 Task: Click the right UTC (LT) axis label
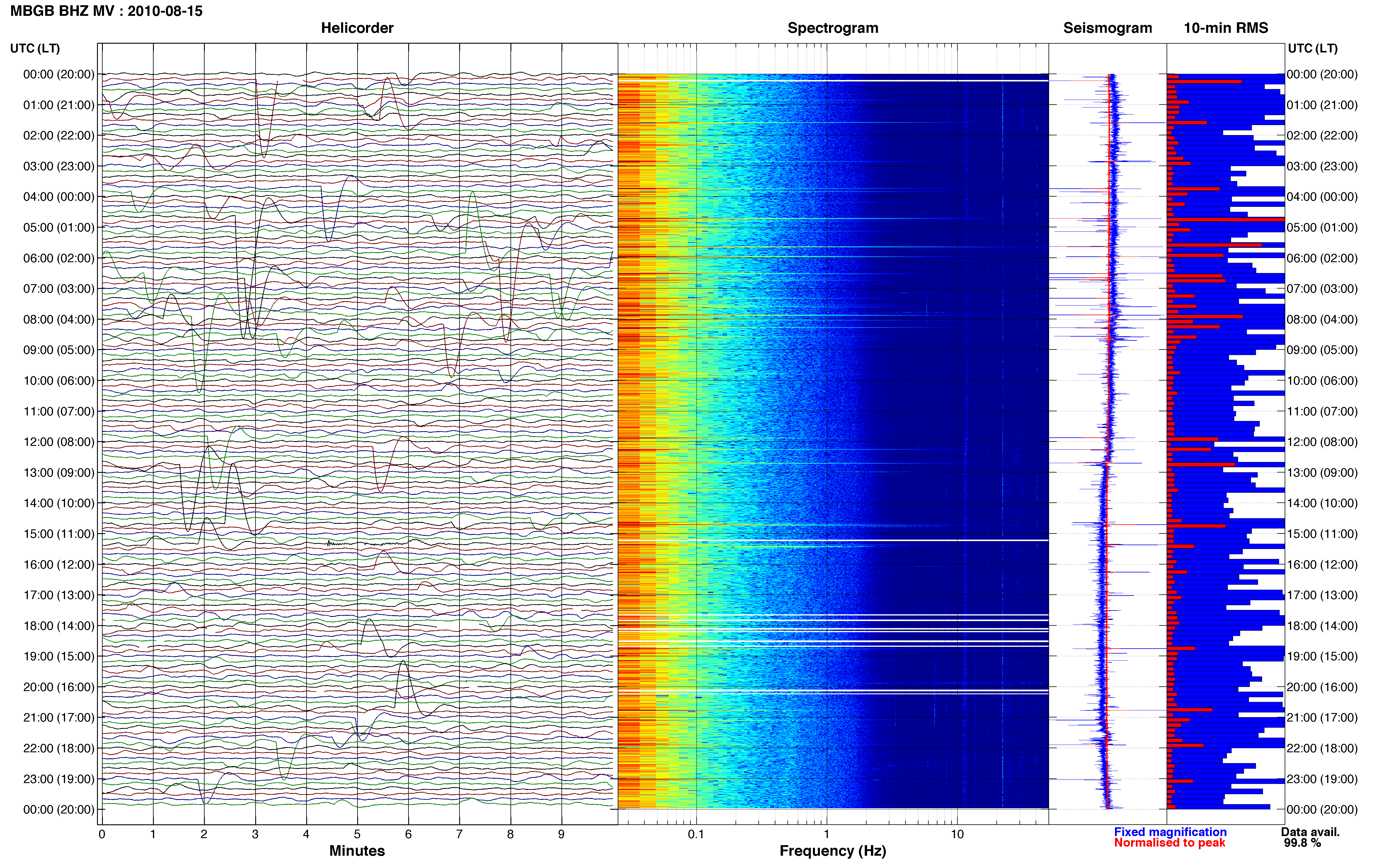point(1313,48)
